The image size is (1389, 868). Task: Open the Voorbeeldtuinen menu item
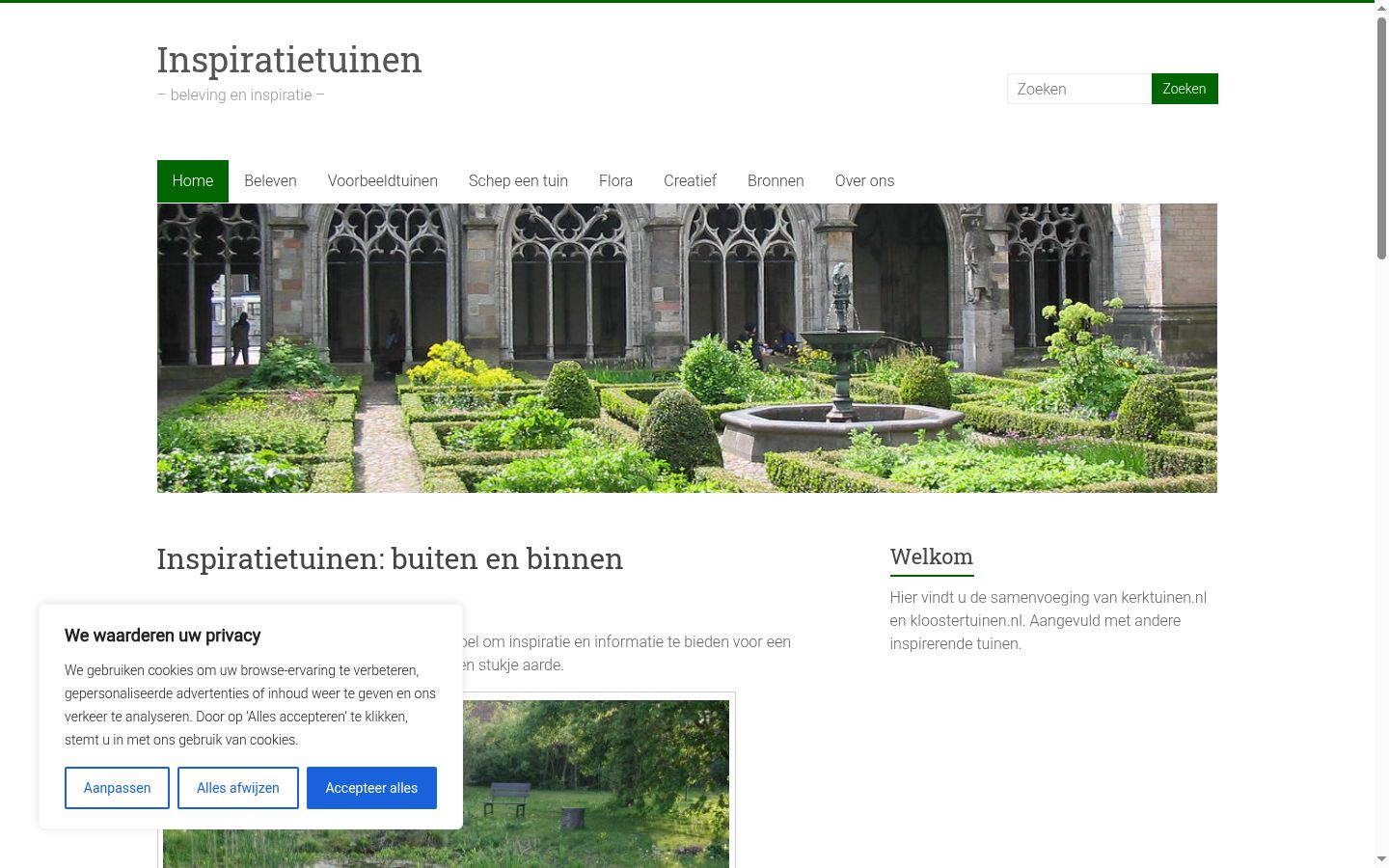click(x=382, y=181)
